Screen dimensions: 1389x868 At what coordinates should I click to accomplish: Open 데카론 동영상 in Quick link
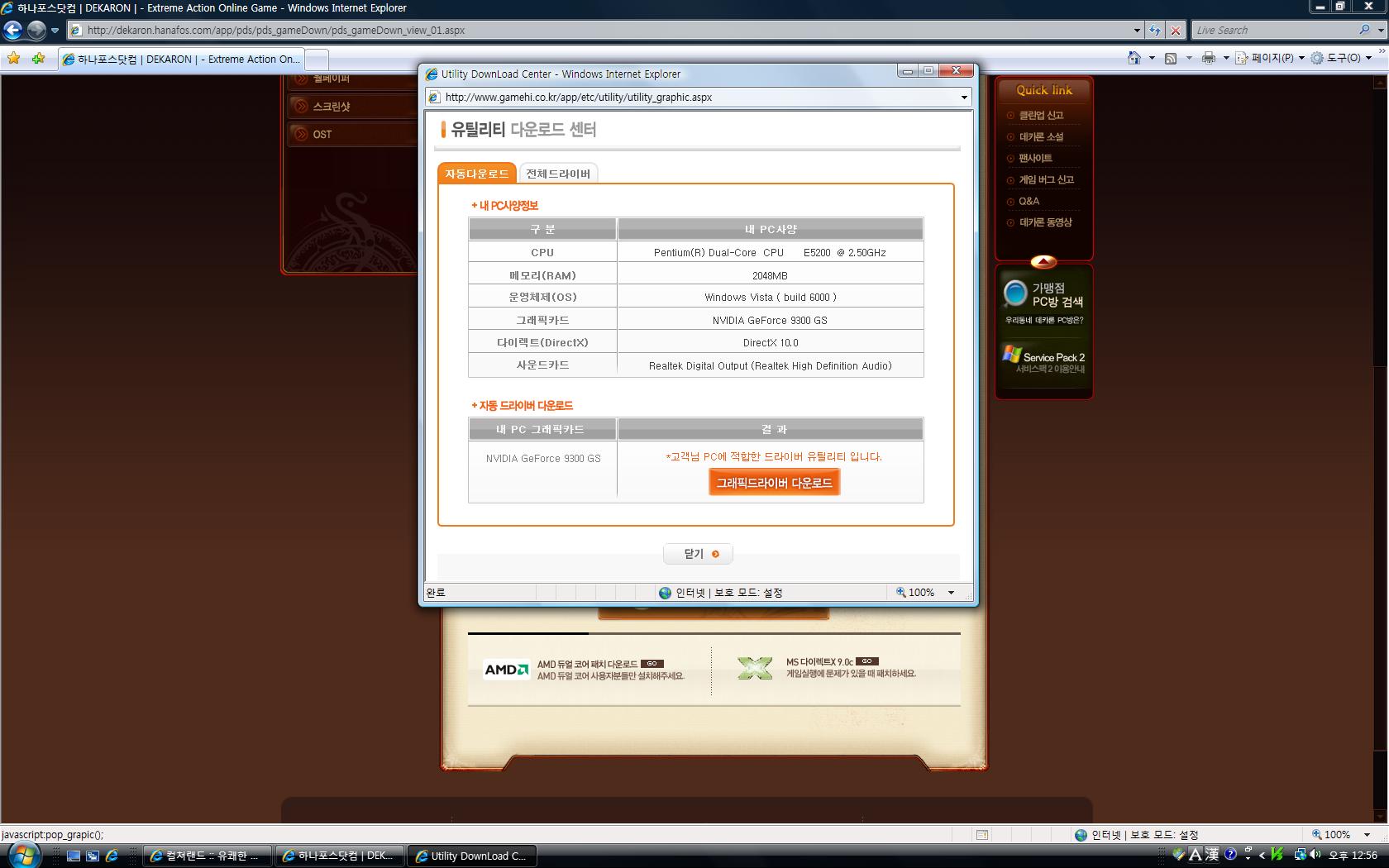1045,223
